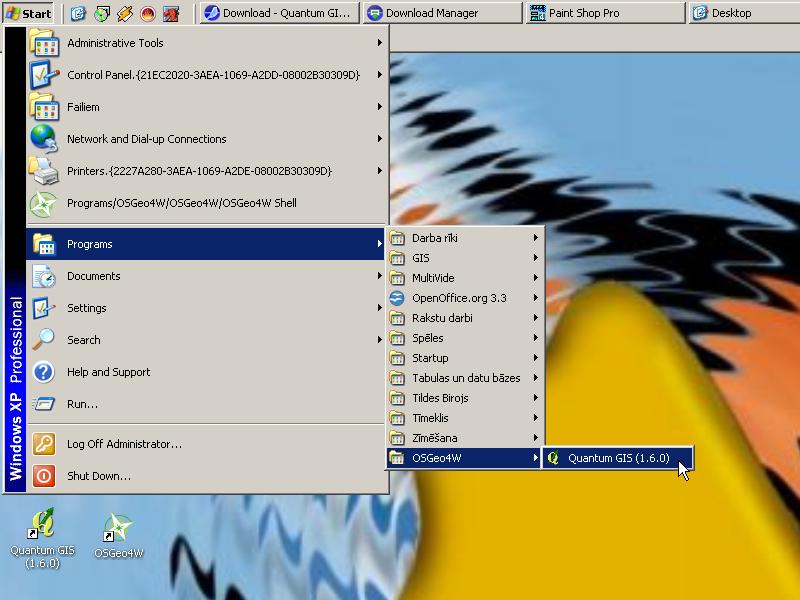Image resolution: width=800 pixels, height=600 pixels.
Task: Click the OpenOffice.org 3.3 icon
Action: (x=397, y=298)
